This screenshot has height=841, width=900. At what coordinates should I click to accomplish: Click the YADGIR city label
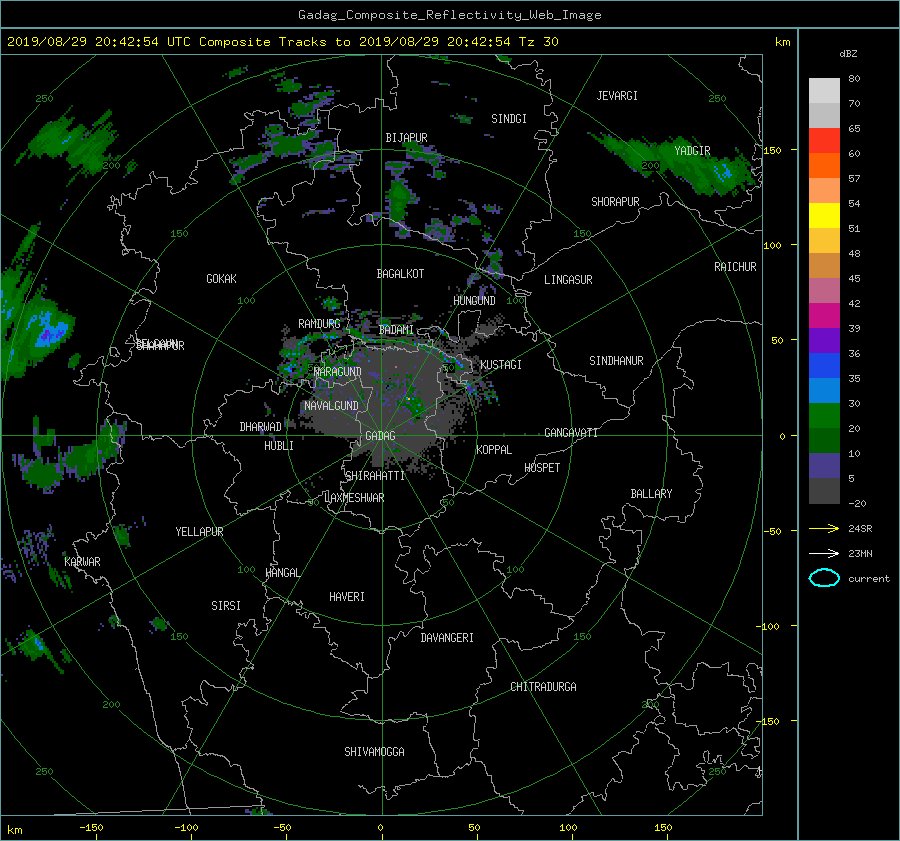pyautogui.click(x=692, y=151)
